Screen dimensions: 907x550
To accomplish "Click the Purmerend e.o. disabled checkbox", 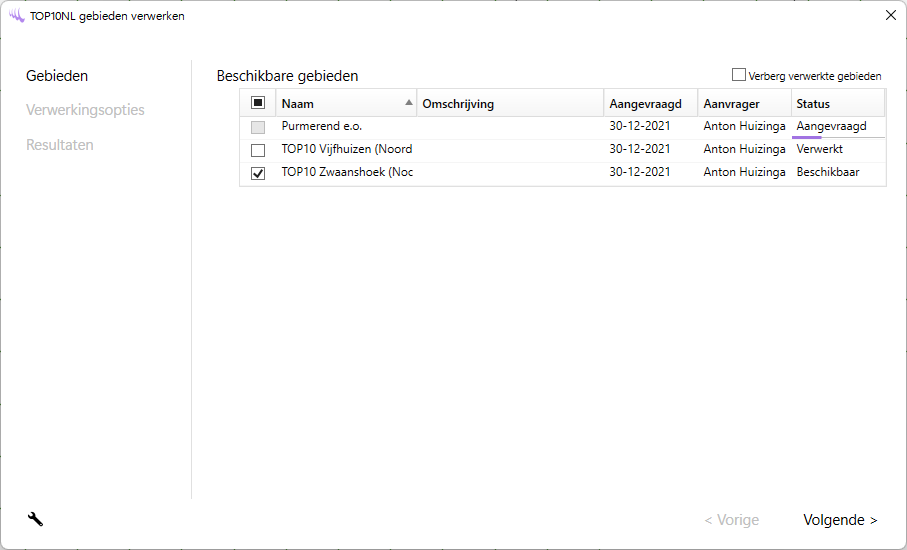I will coord(258,127).
